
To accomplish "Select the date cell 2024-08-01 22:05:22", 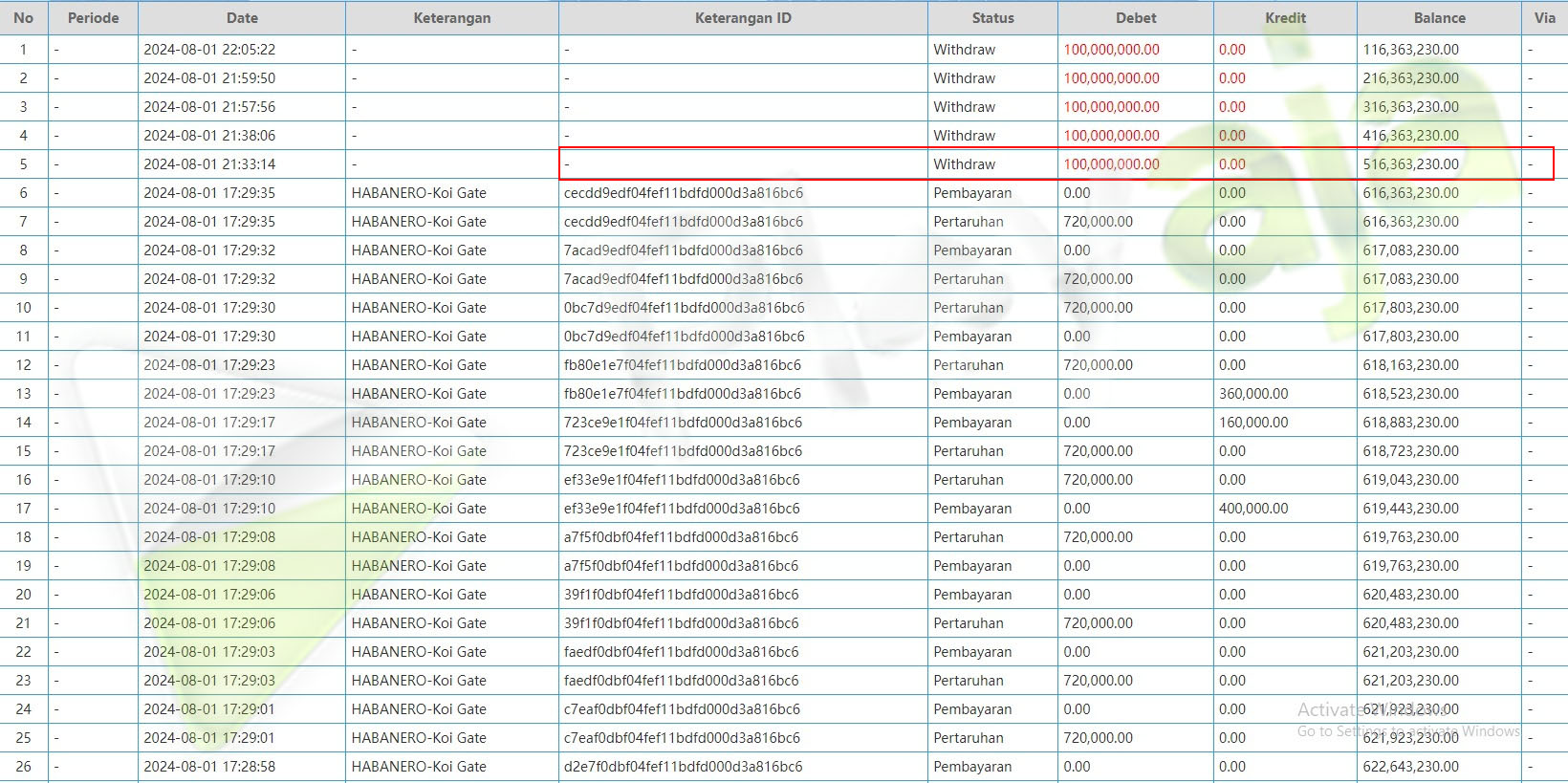I will (x=209, y=50).
